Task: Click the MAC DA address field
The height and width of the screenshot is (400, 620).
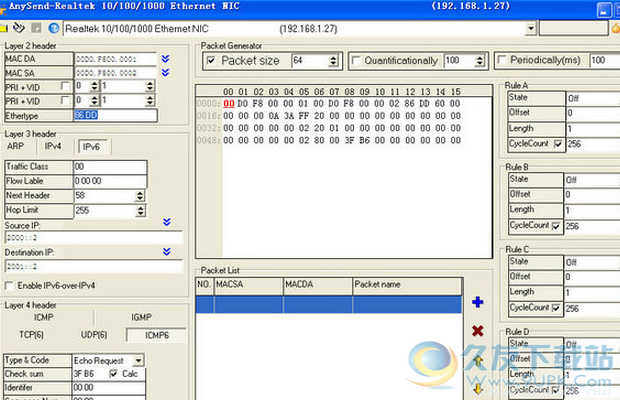Action: pyautogui.click(x=115, y=59)
